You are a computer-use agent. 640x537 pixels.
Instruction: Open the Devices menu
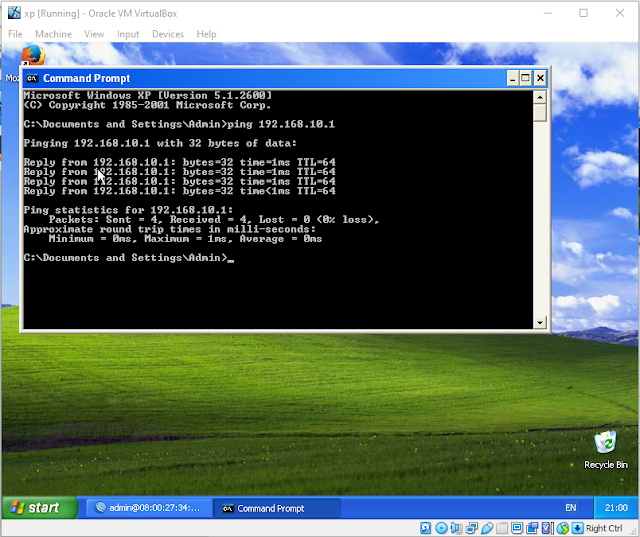(x=168, y=34)
